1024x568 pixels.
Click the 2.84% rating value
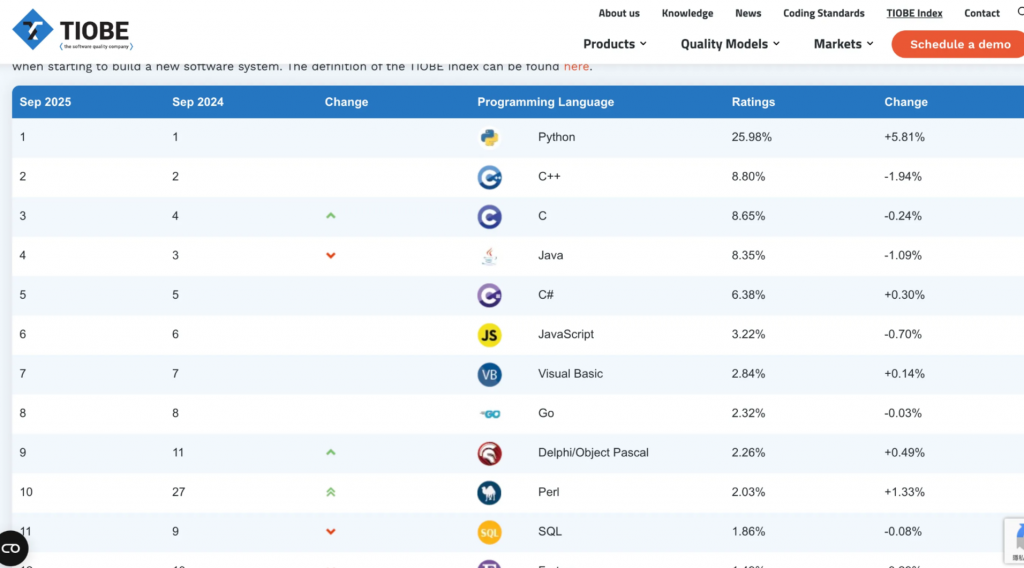748,373
